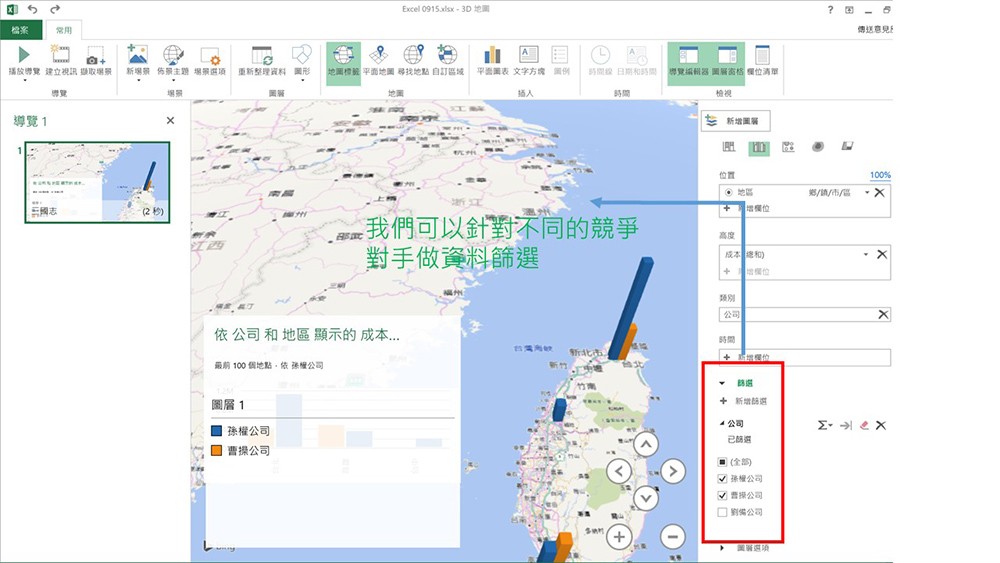Click 日期和時間 date and time

(x=636, y=62)
